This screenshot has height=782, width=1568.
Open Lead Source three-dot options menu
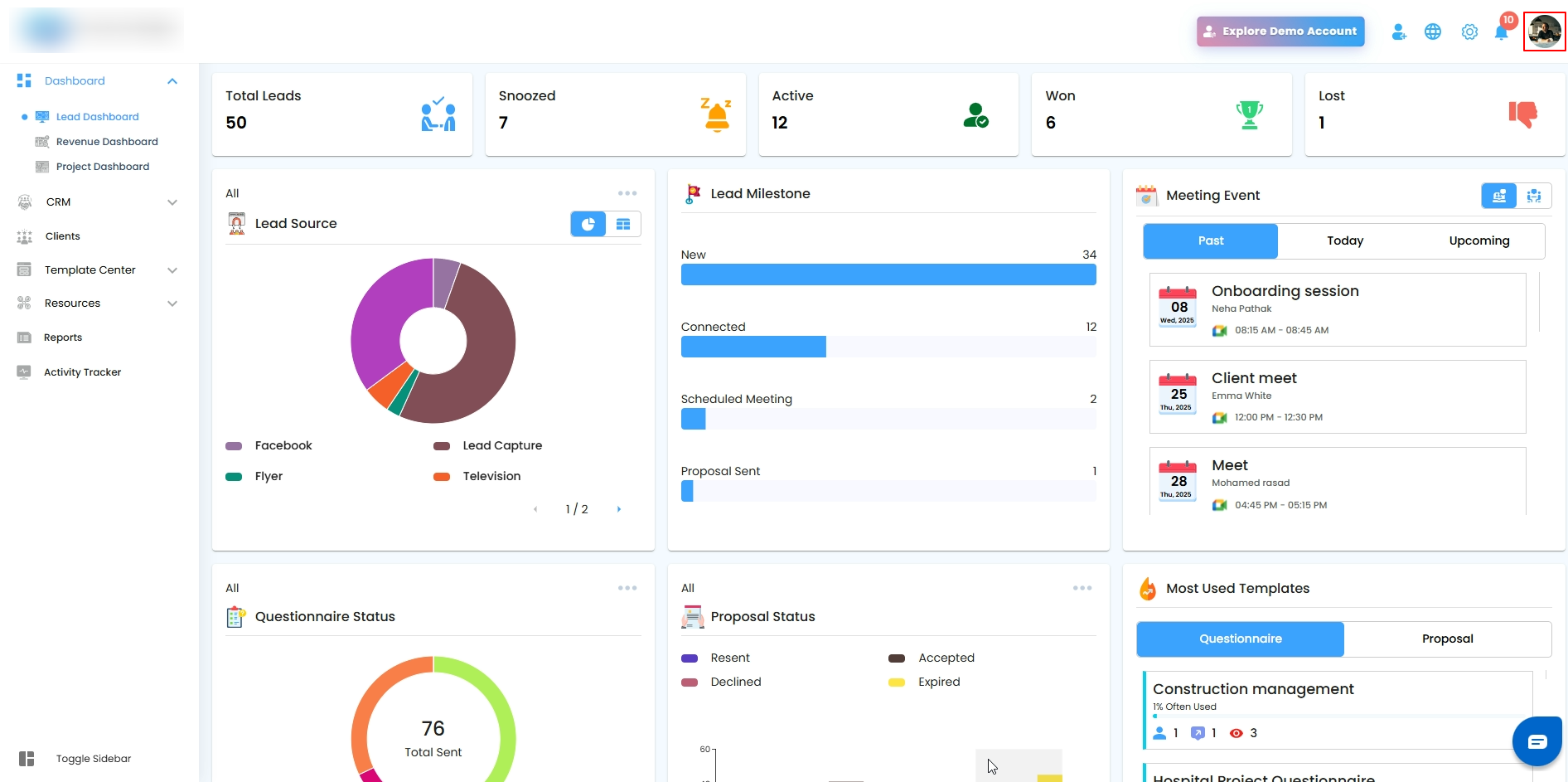point(627,193)
